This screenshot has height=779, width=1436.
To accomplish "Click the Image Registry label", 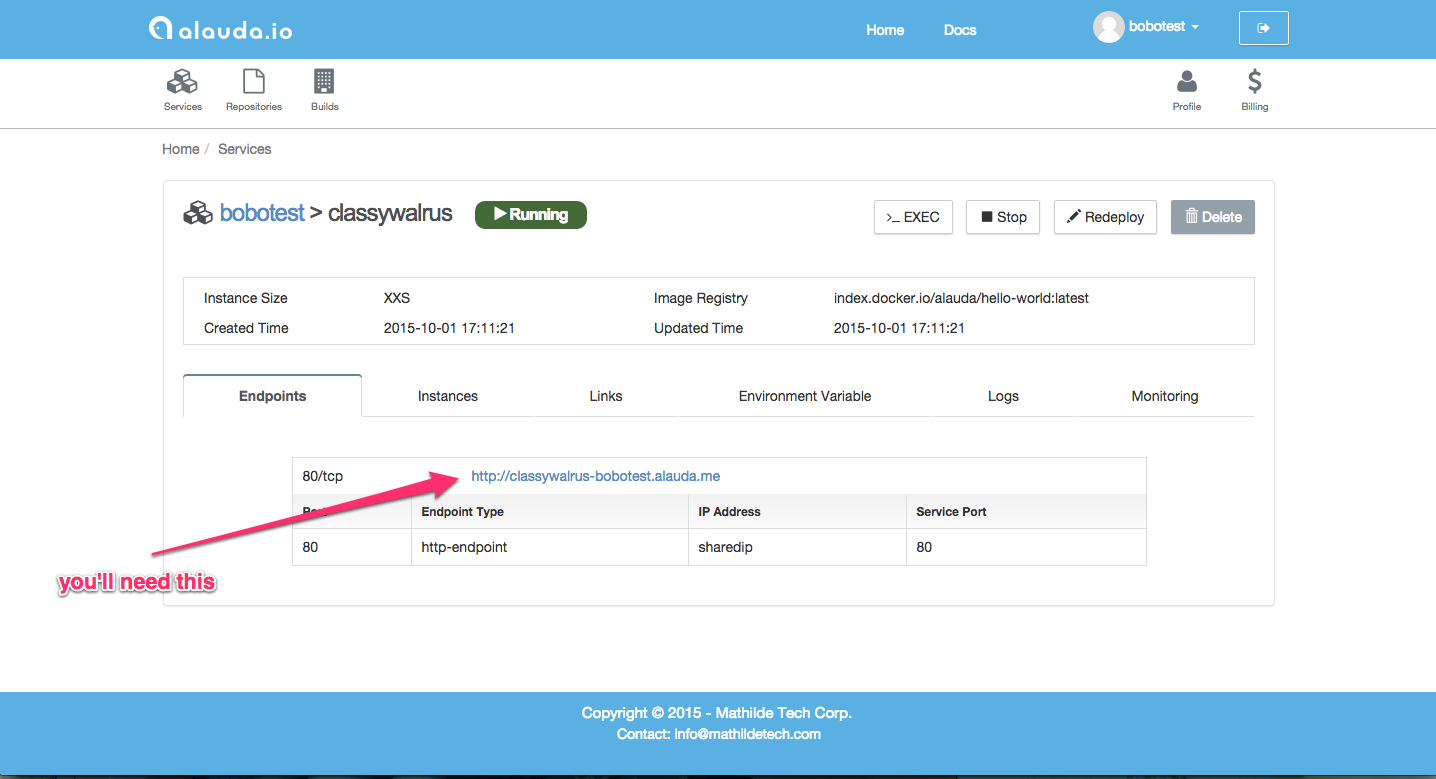I will 701,298.
